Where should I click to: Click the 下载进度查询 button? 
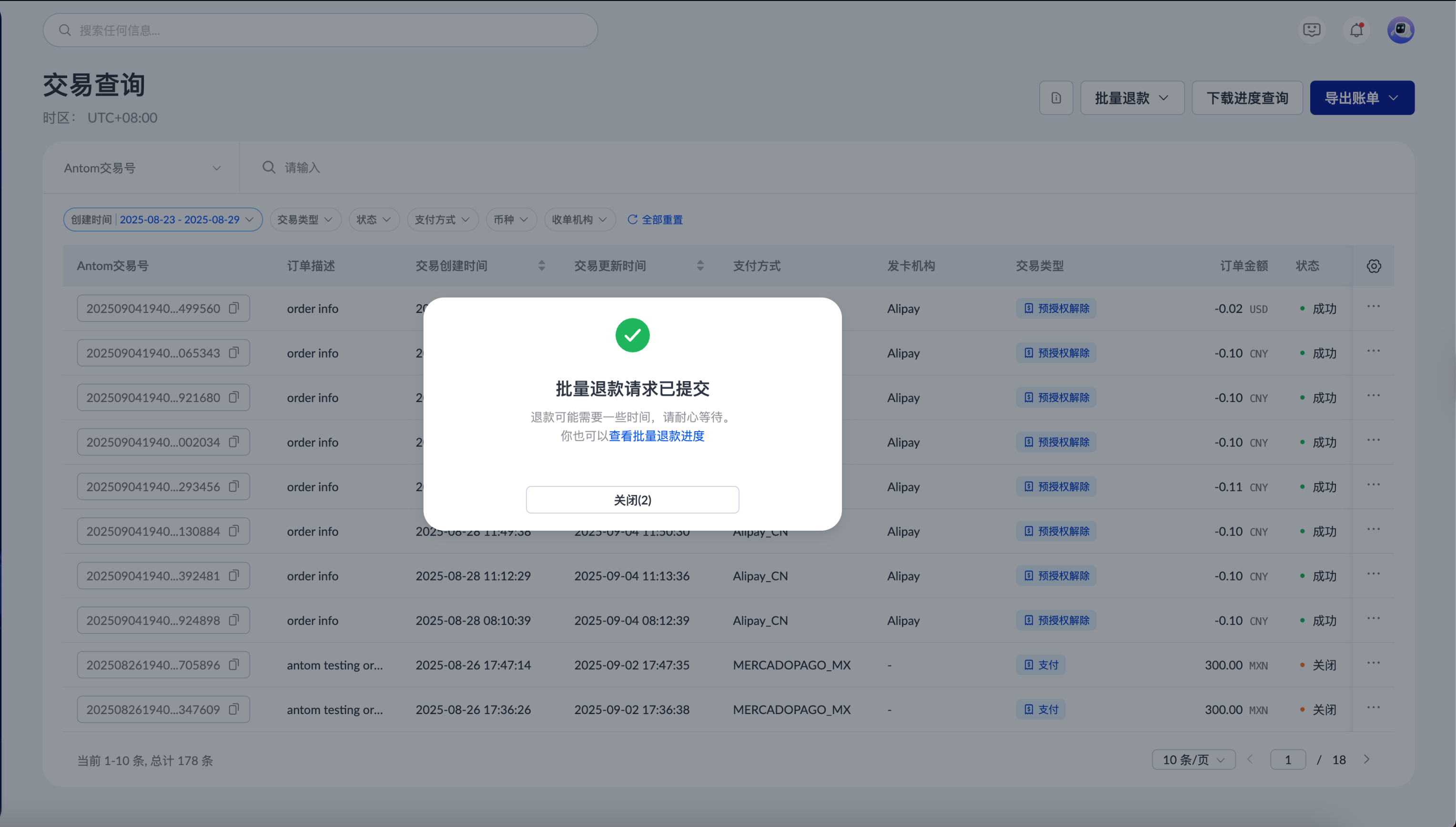coord(1247,98)
